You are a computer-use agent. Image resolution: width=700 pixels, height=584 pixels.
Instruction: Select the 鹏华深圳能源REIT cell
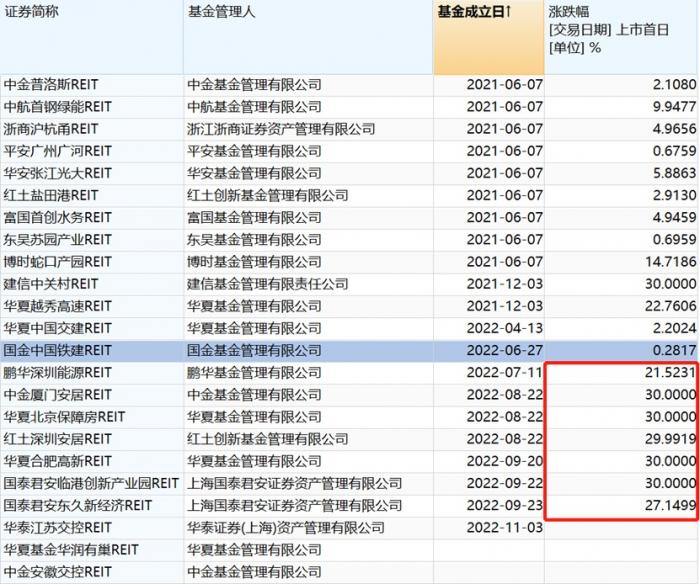point(92,373)
